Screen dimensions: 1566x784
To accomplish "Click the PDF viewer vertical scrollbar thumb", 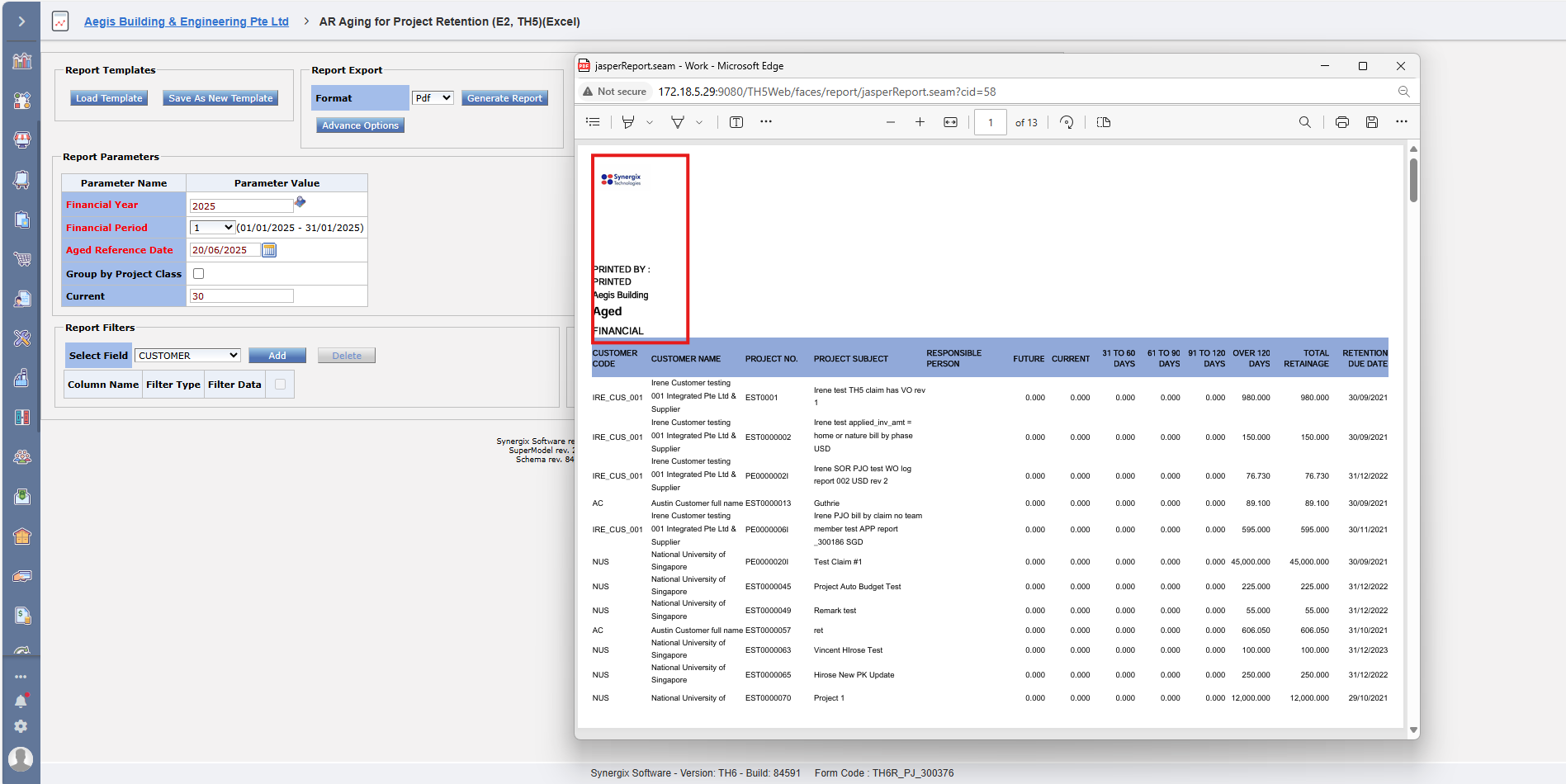I will (1413, 180).
